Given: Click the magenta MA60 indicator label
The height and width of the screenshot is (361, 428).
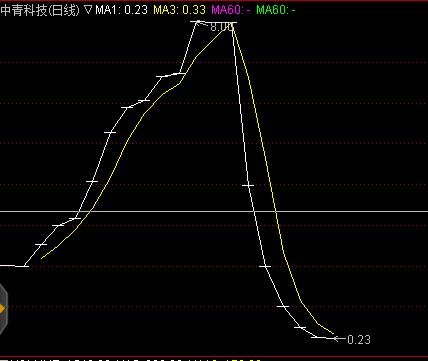Looking at the screenshot, I should click(231, 10).
